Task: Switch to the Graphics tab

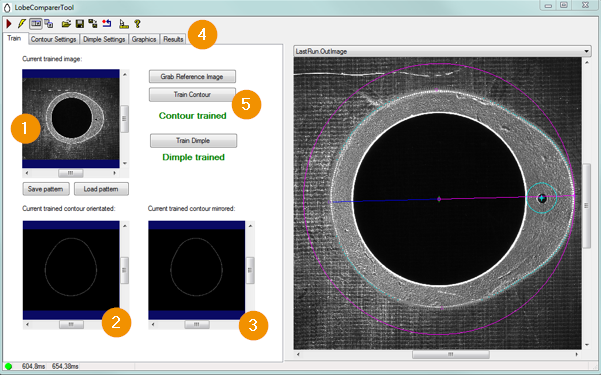Action: click(x=144, y=39)
